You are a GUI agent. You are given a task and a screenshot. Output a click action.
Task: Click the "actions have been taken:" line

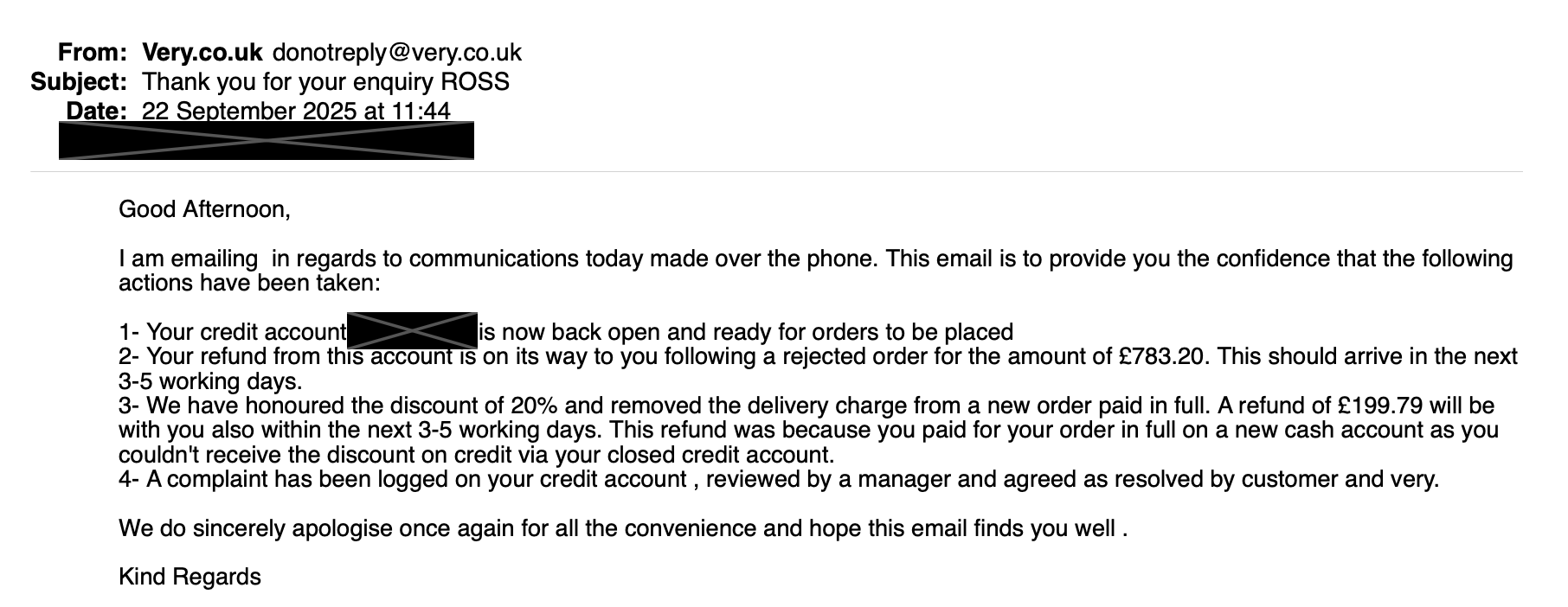click(x=249, y=283)
